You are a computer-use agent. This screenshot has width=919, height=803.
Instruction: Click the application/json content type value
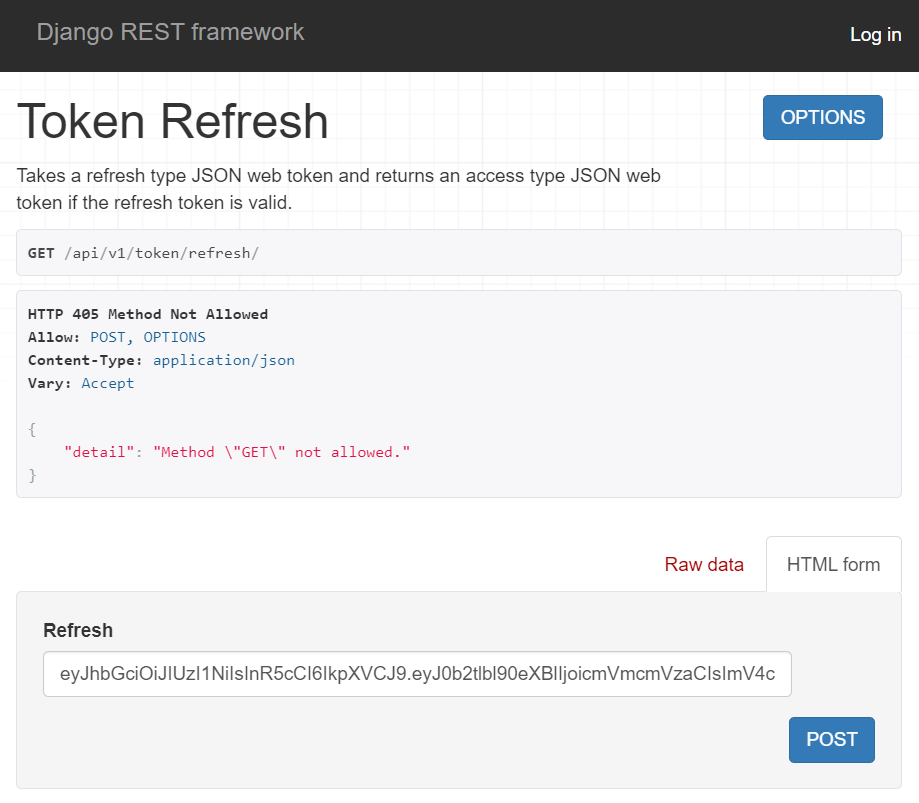pyautogui.click(x=223, y=360)
